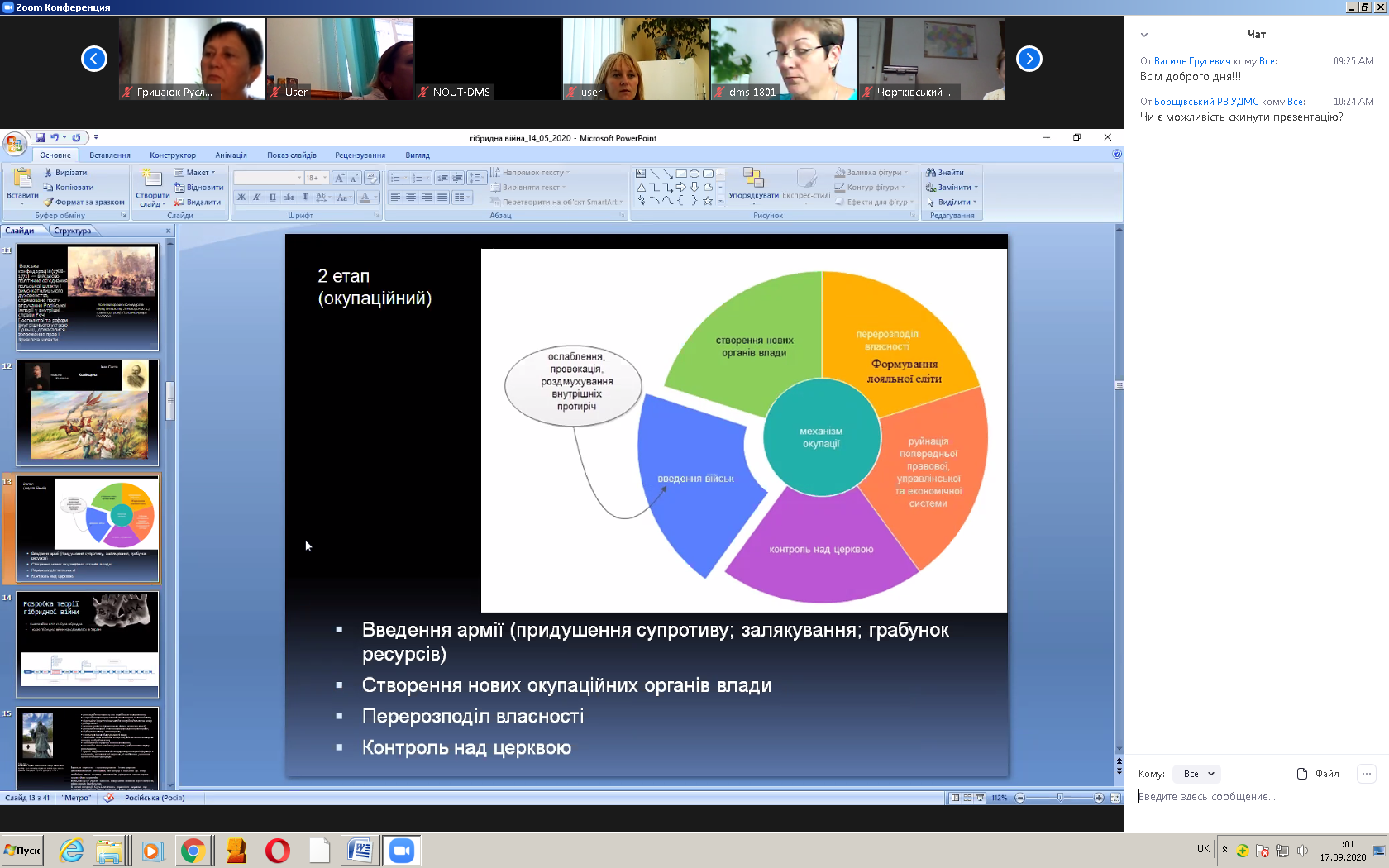Screen dimensions: 1389x868
Task: Open Opera browser from taskbar
Action: (x=278, y=851)
